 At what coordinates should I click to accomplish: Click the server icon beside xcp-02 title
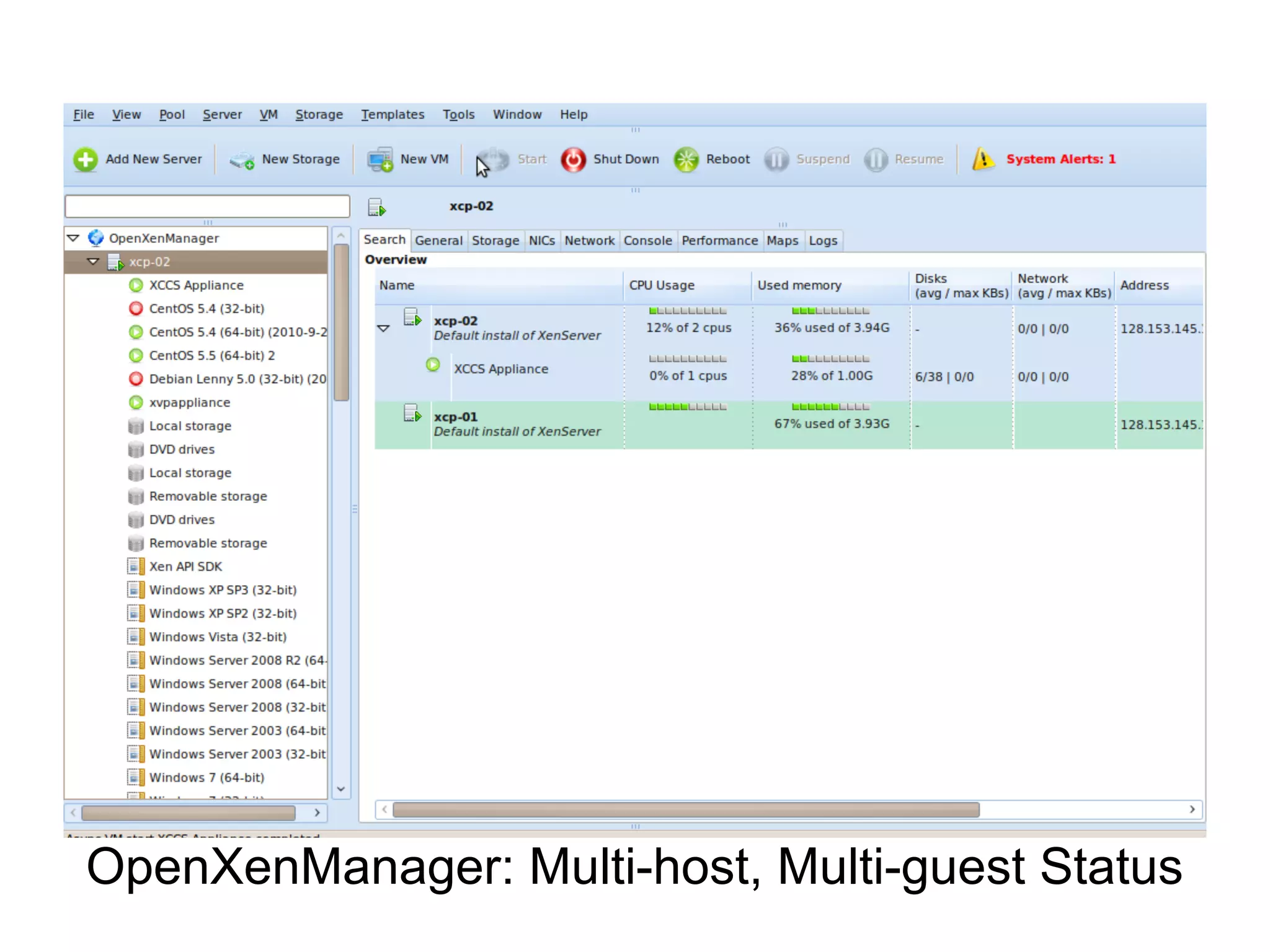[376, 207]
